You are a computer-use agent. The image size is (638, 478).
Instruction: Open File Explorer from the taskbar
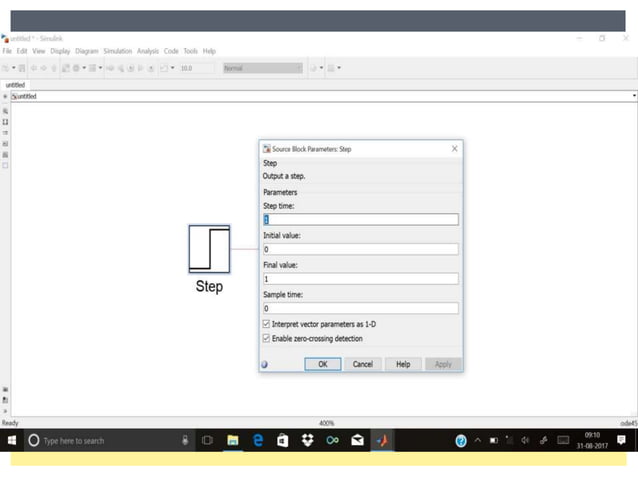[233, 441]
